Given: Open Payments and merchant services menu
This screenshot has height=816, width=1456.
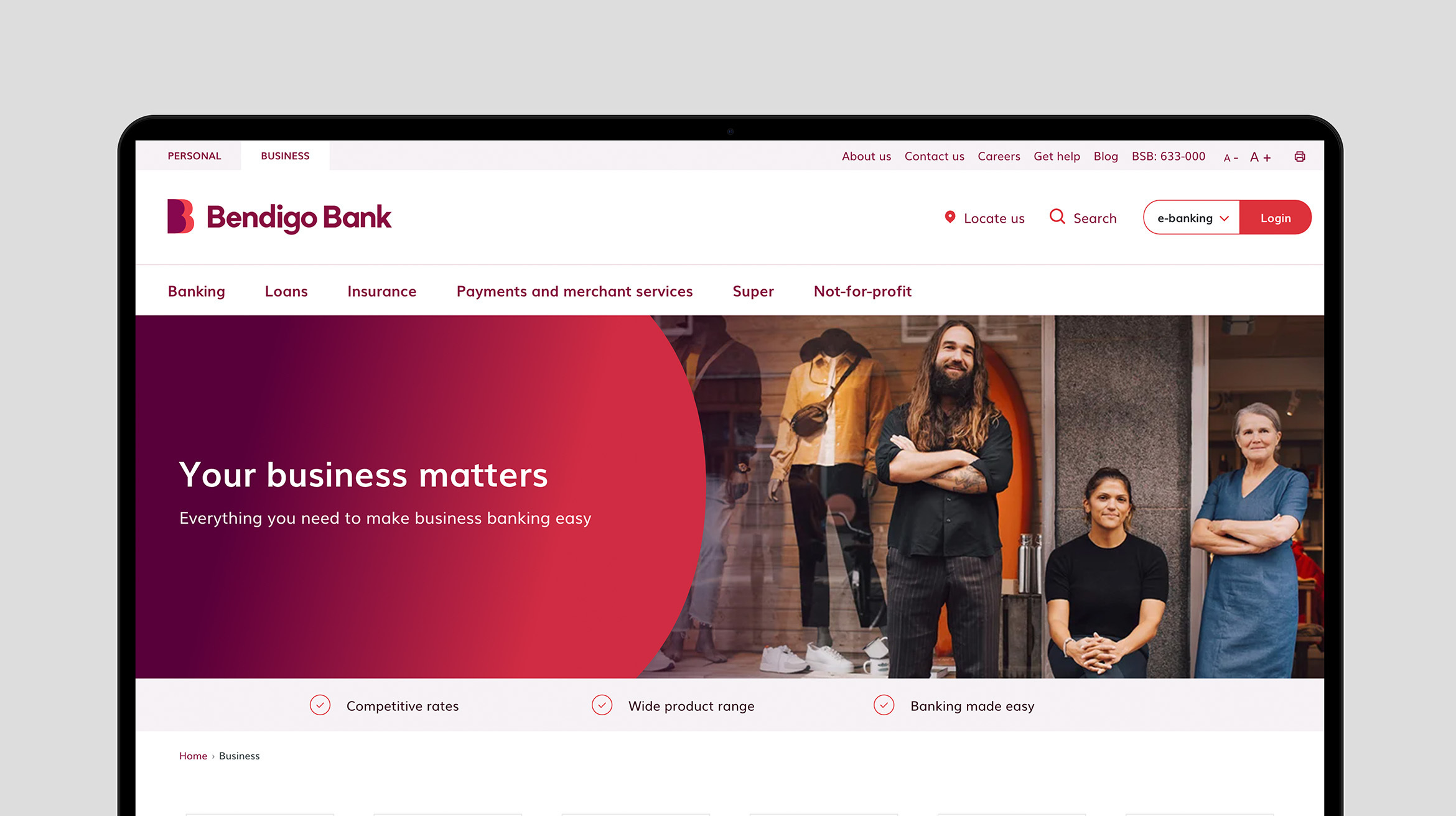Looking at the screenshot, I should (574, 291).
